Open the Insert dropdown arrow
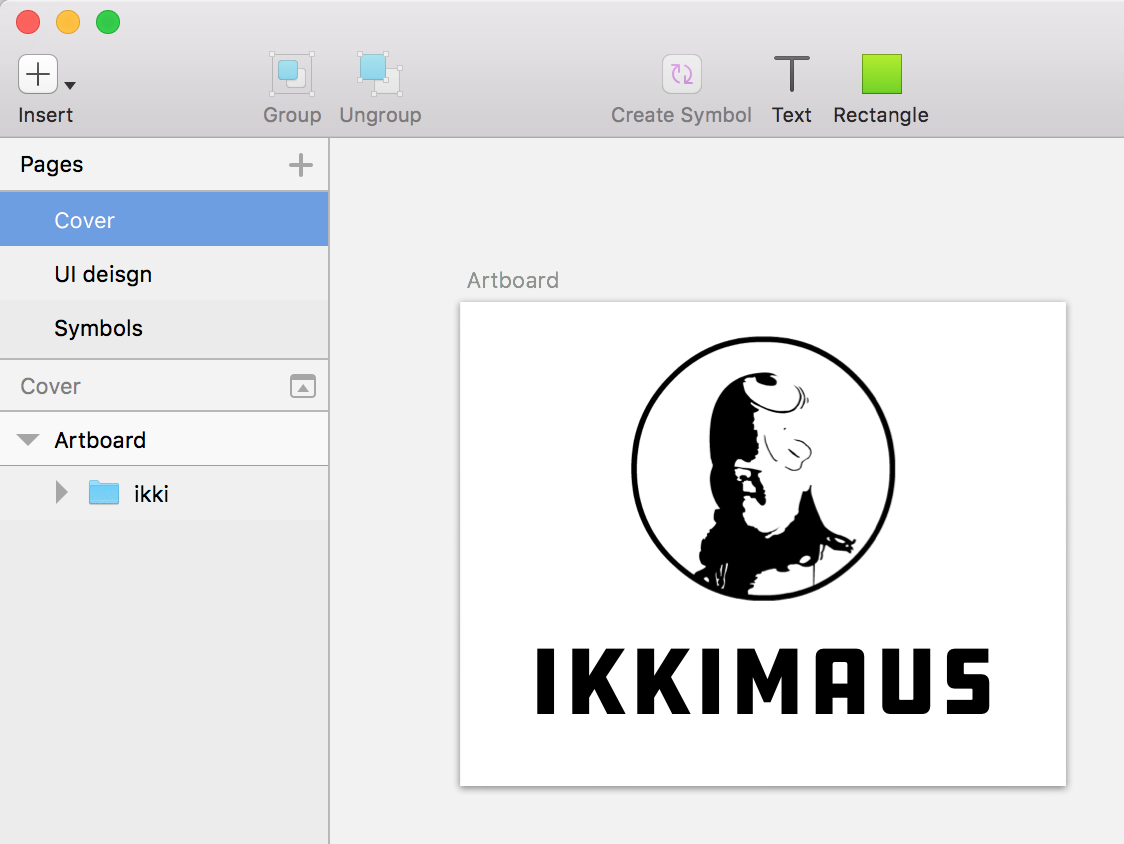Screen dimensions: 1124x844 coord(70,85)
